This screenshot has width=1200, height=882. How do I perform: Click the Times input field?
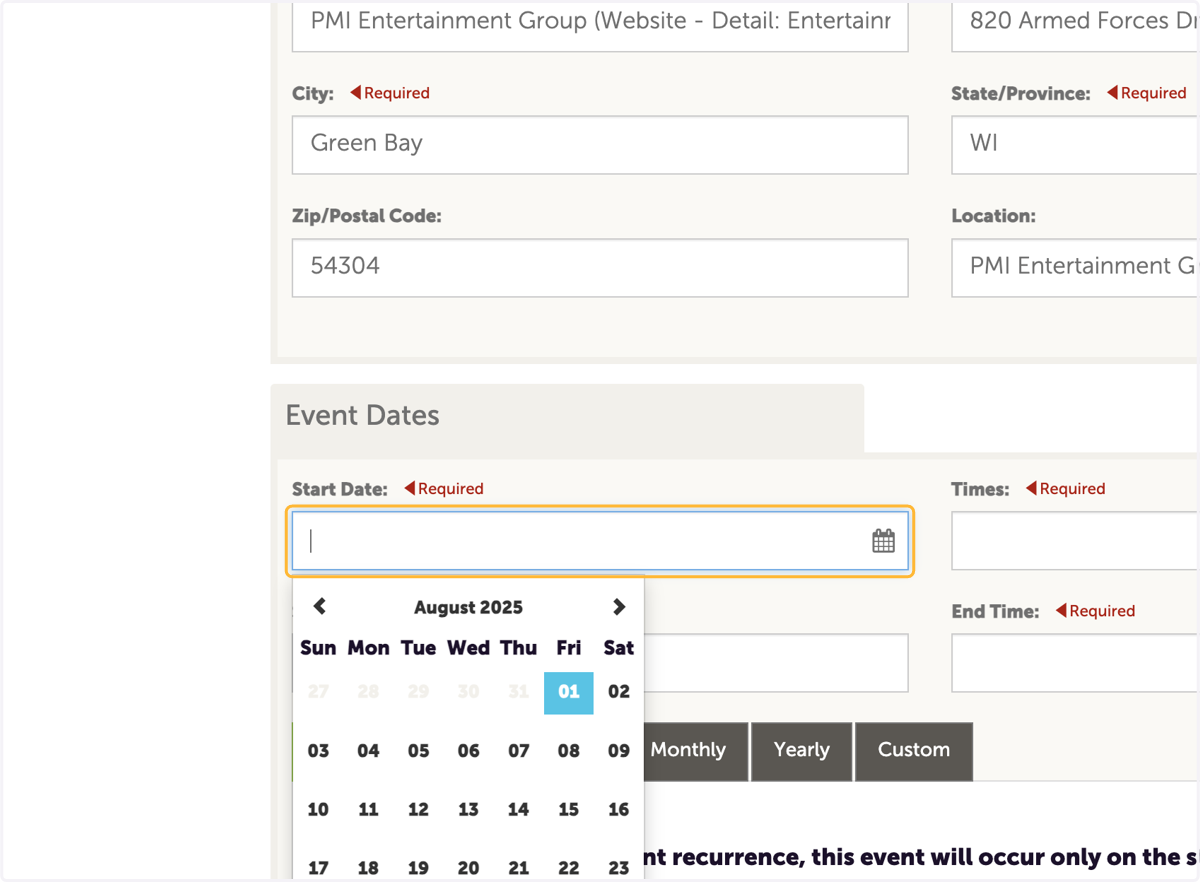1075,541
